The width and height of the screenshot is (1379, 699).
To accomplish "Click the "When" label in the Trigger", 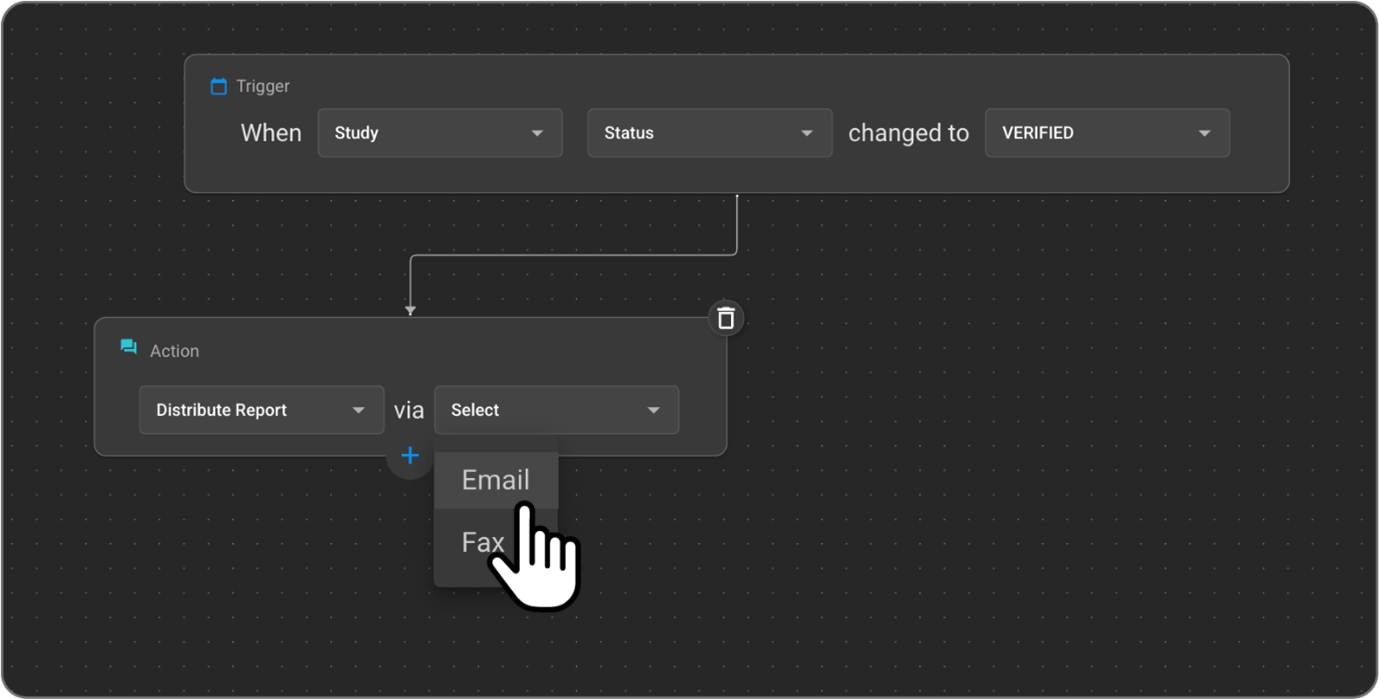I will coord(271,133).
